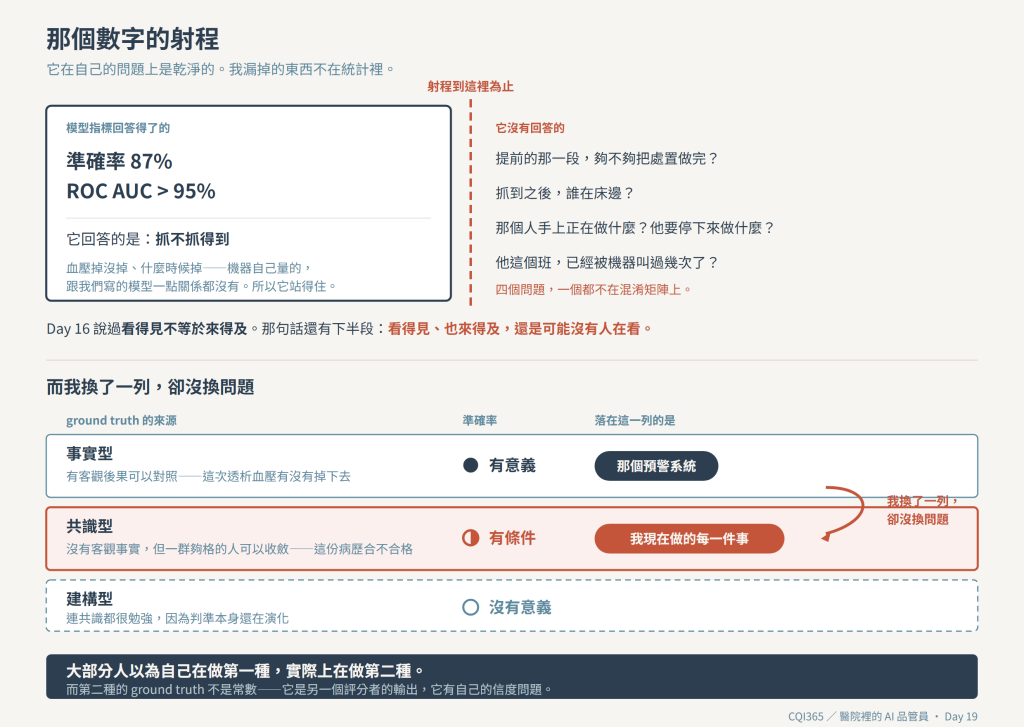Click the label 有條件 in the 共識型 row
This screenshot has height=727, width=1024.
click(512, 538)
